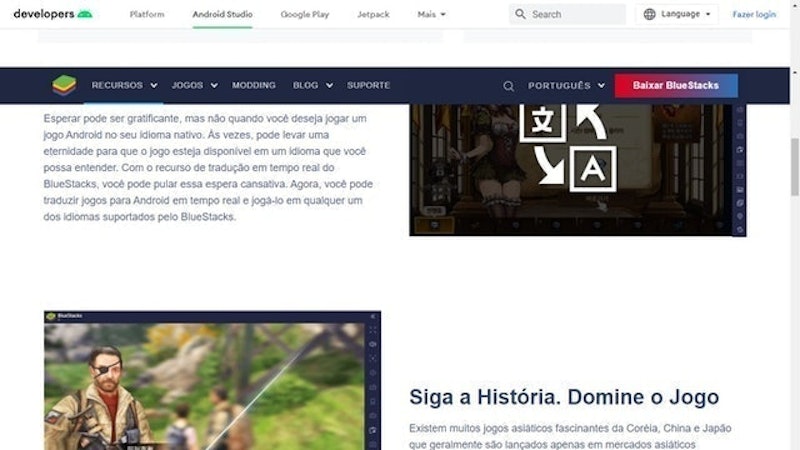Open the MODDING menu item

[254, 85]
